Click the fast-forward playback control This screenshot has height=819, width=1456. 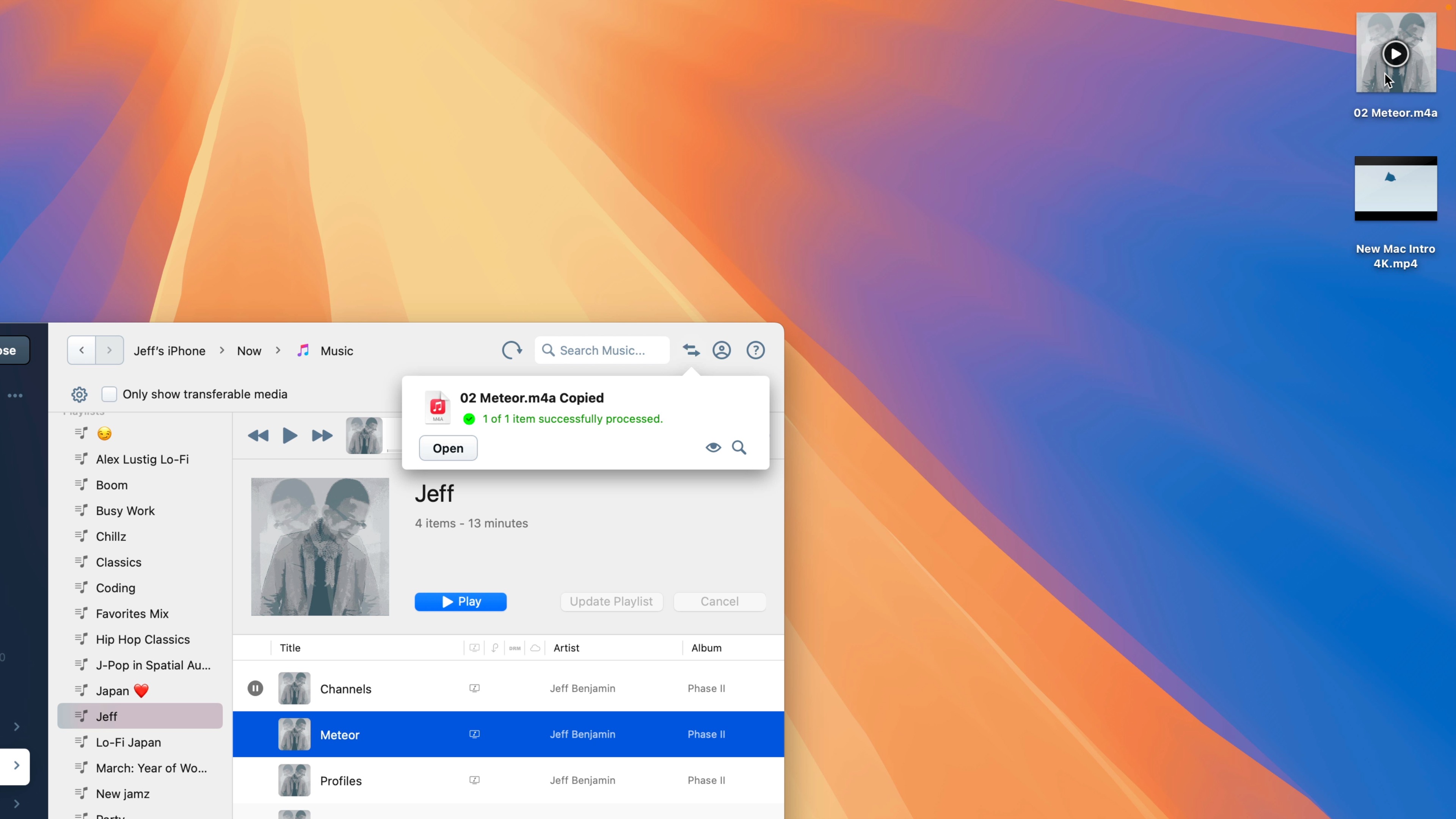tap(321, 435)
